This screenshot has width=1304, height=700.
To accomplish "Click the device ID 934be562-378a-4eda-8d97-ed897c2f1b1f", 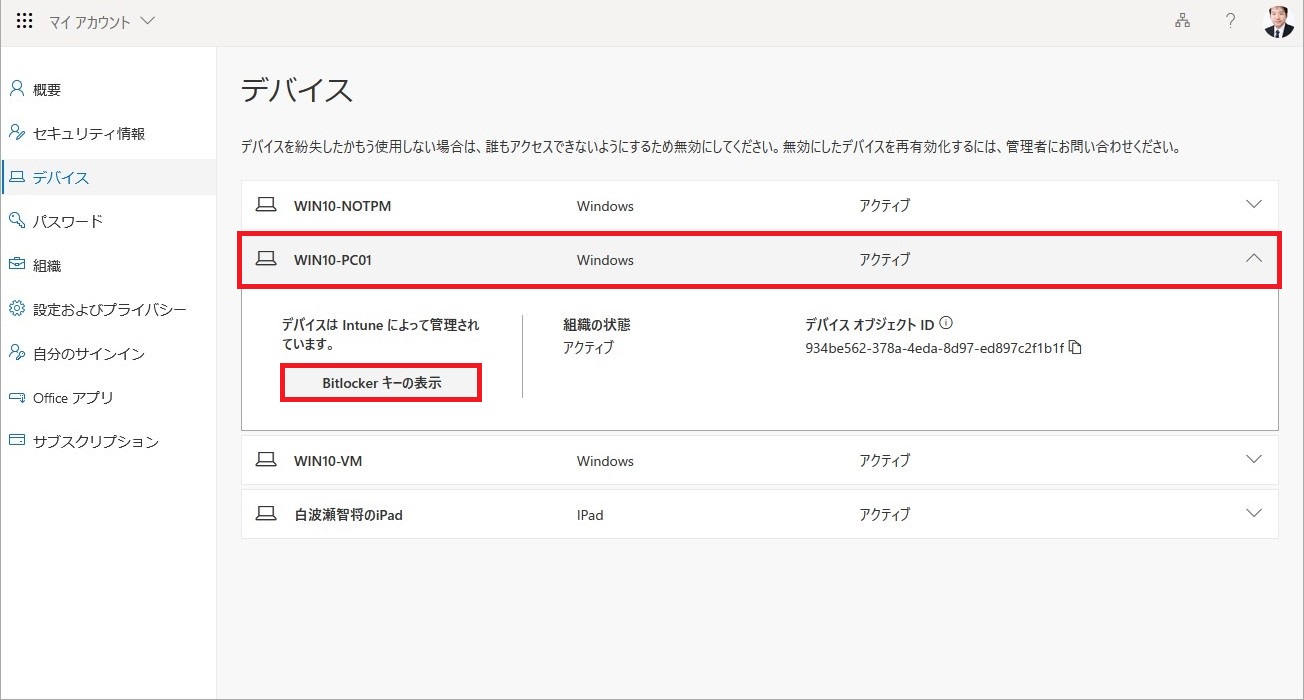I will pyautogui.click(x=934, y=348).
